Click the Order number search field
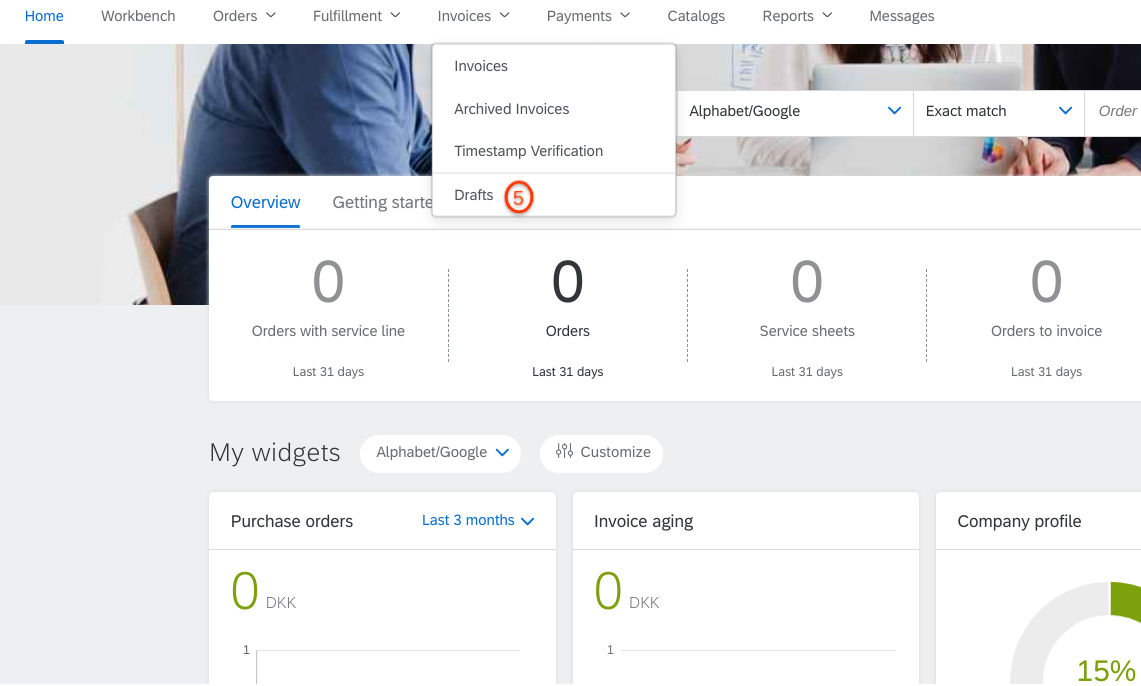The height and width of the screenshot is (686, 1141). 1113,111
